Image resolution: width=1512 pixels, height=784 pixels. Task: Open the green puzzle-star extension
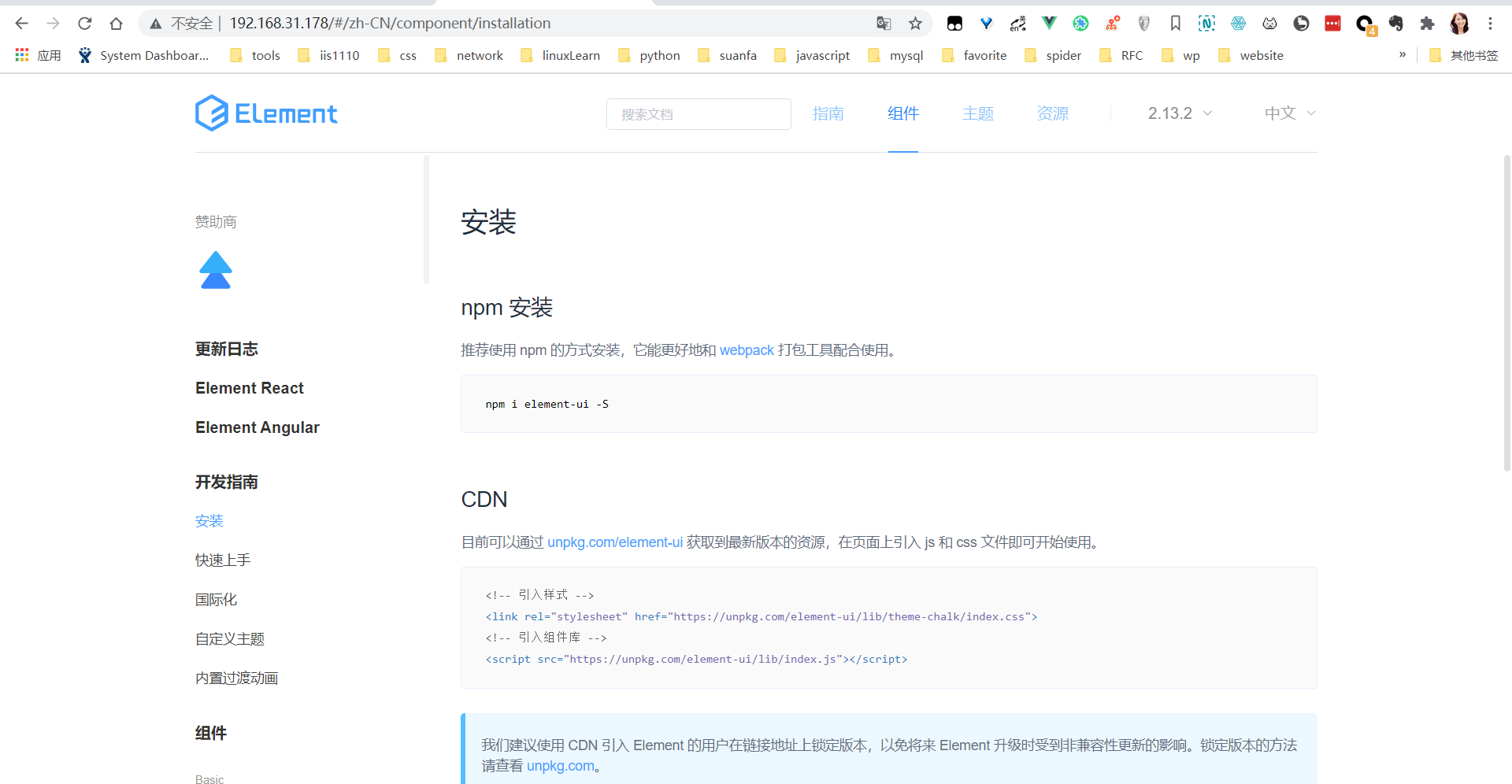pyautogui.click(x=1080, y=24)
